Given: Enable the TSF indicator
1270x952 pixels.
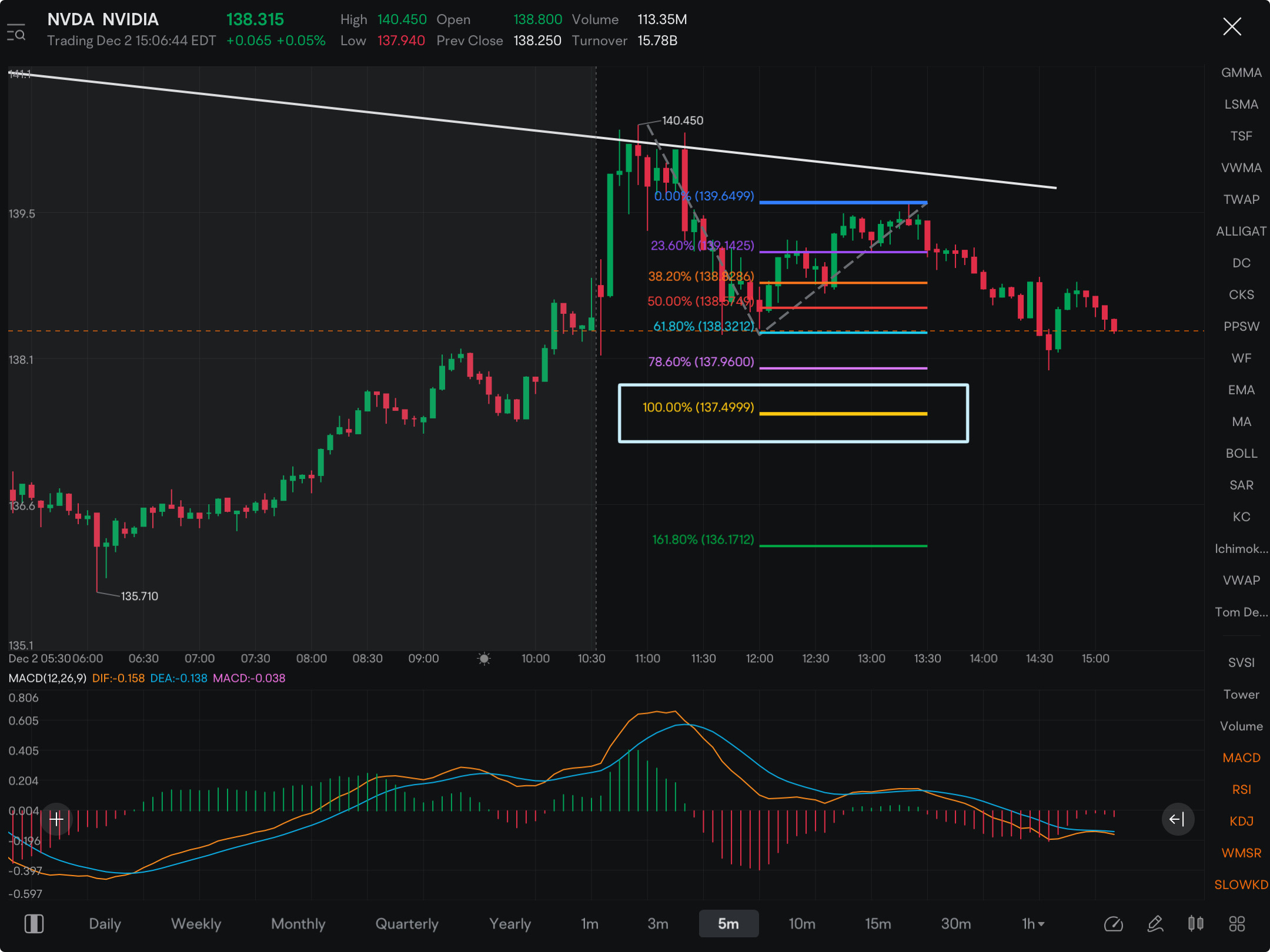Looking at the screenshot, I should pos(1241,136).
